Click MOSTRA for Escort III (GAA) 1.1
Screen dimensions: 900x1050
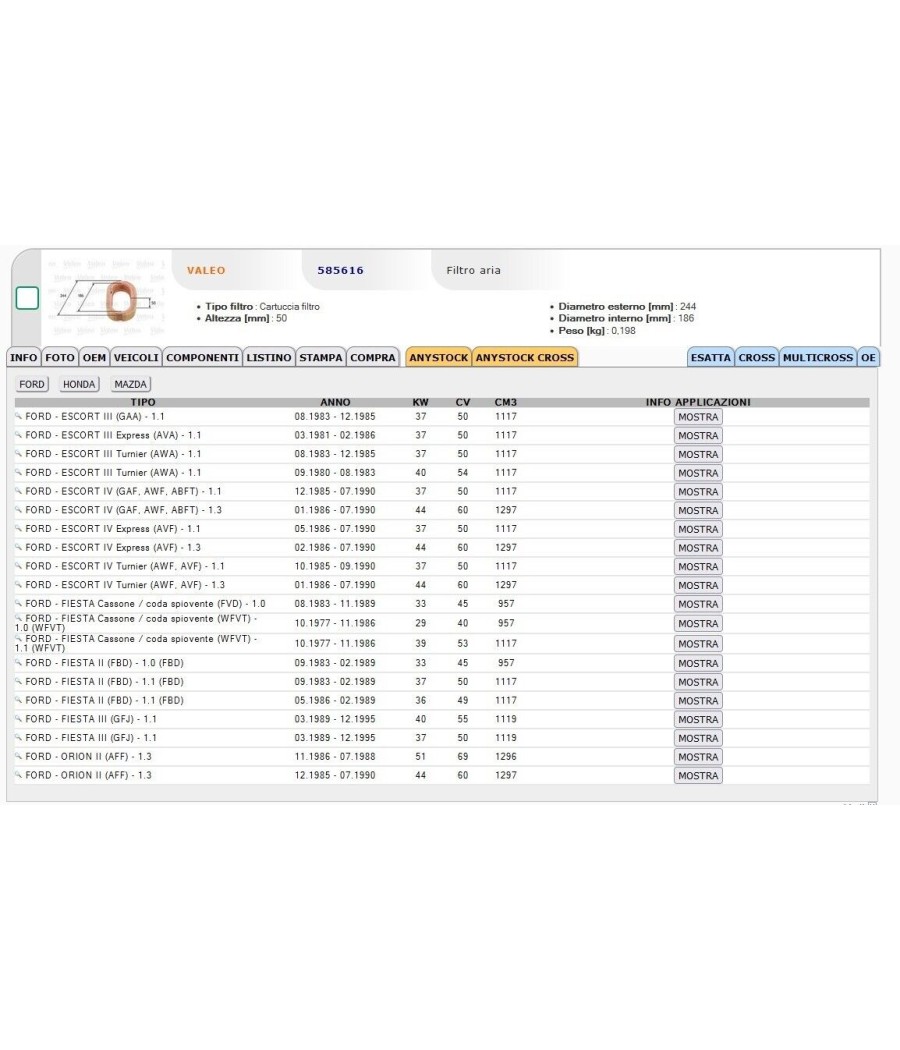coord(698,417)
